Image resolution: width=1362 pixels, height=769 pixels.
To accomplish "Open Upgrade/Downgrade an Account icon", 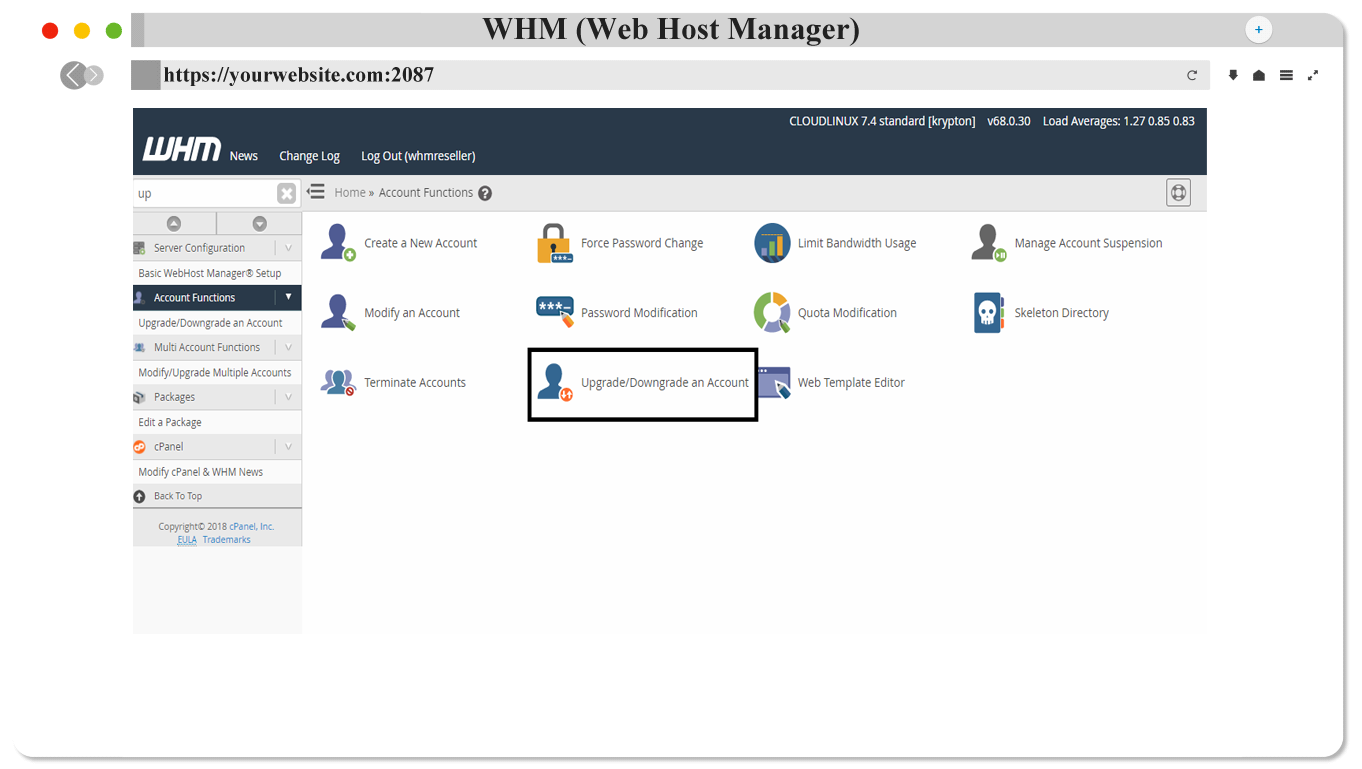I will pyautogui.click(x=555, y=383).
